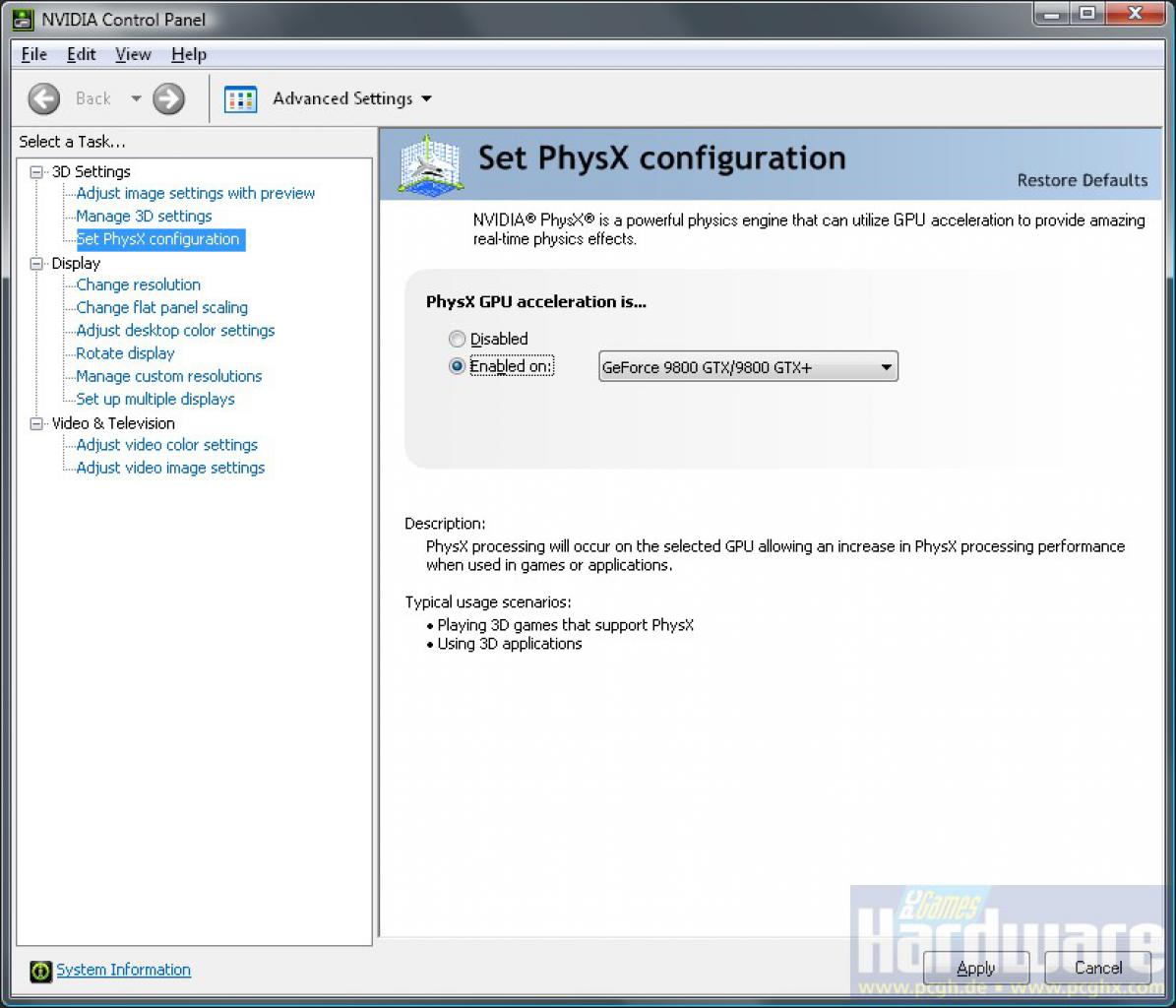Click the Advanced Settings grid icon
1176x1008 pixels.
[x=241, y=99]
